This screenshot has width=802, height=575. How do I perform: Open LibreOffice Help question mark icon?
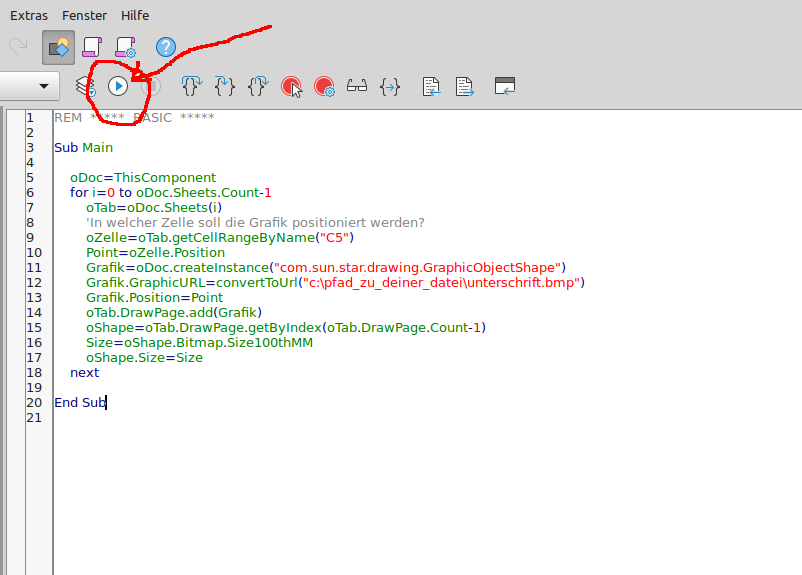(x=166, y=47)
